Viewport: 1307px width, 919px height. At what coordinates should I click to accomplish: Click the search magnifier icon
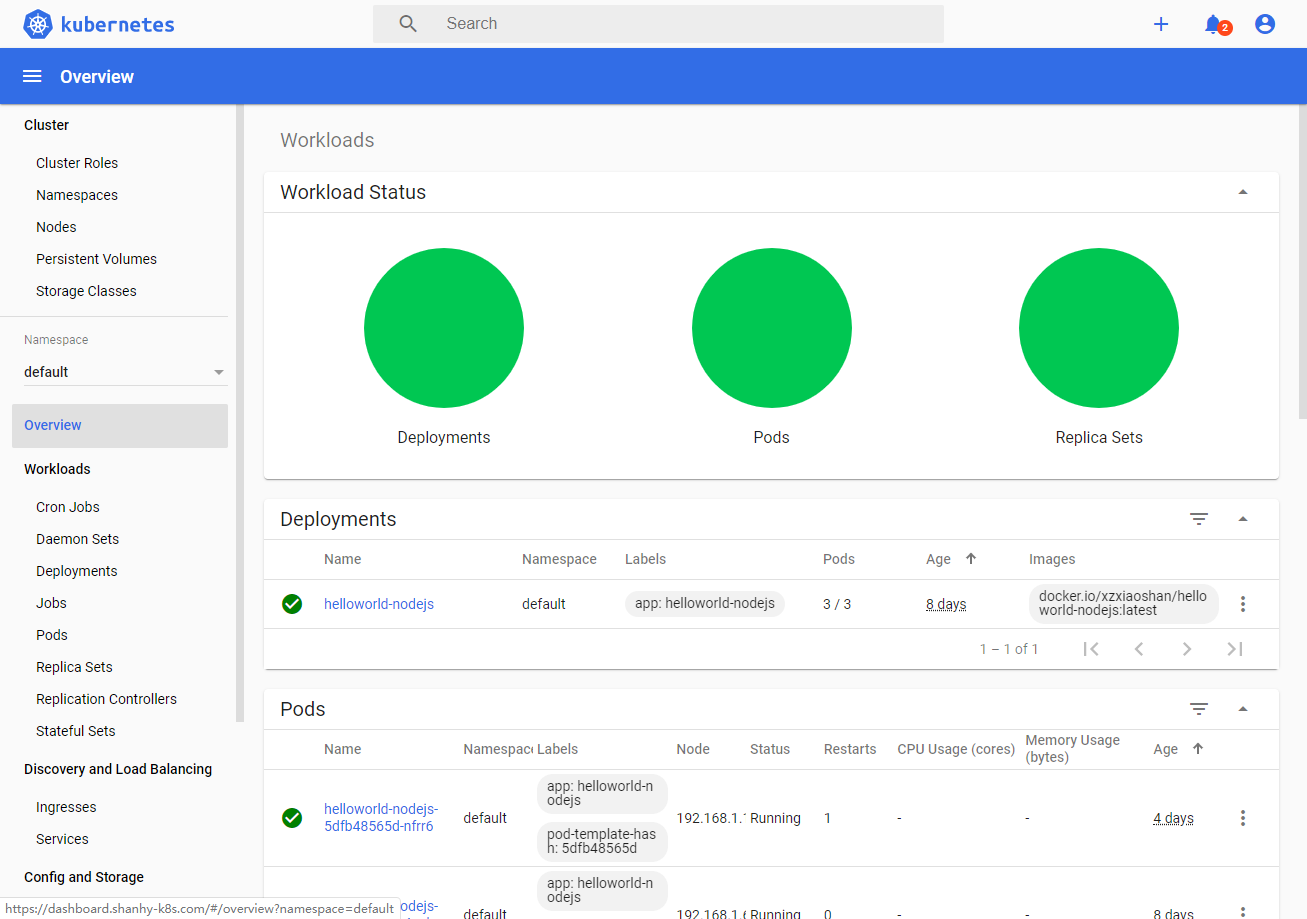[x=408, y=24]
